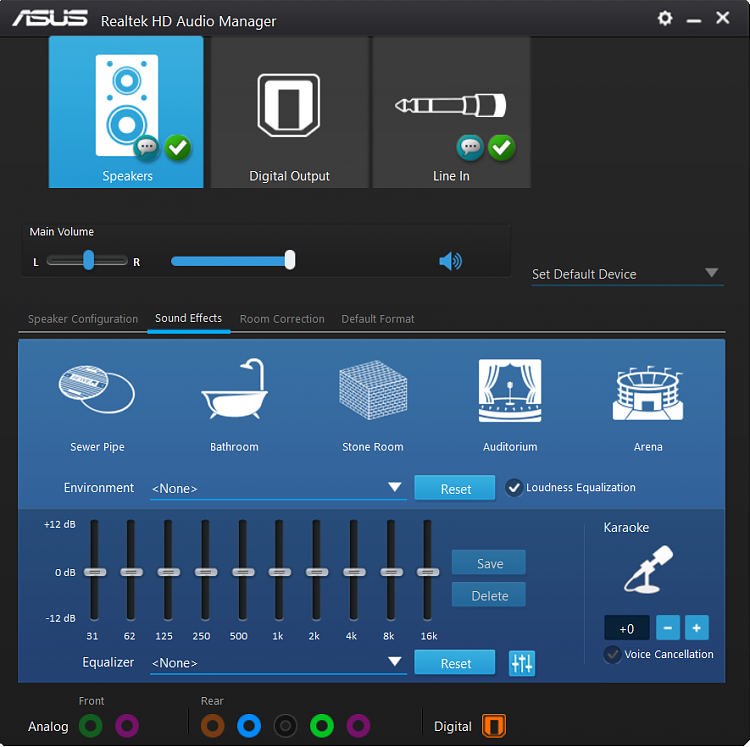
Task: Click the orange Digital connector icon
Action: coord(494,726)
